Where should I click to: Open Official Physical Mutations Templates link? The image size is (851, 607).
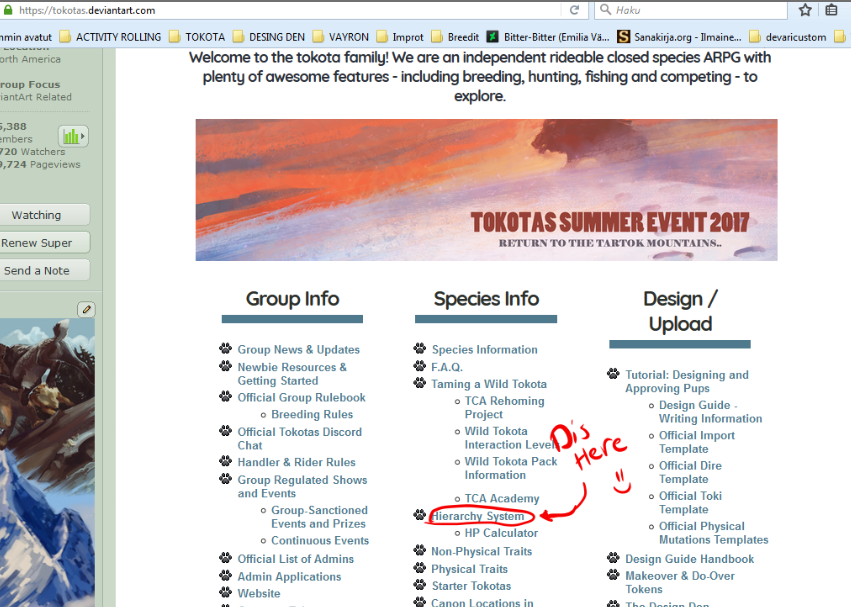tap(714, 533)
